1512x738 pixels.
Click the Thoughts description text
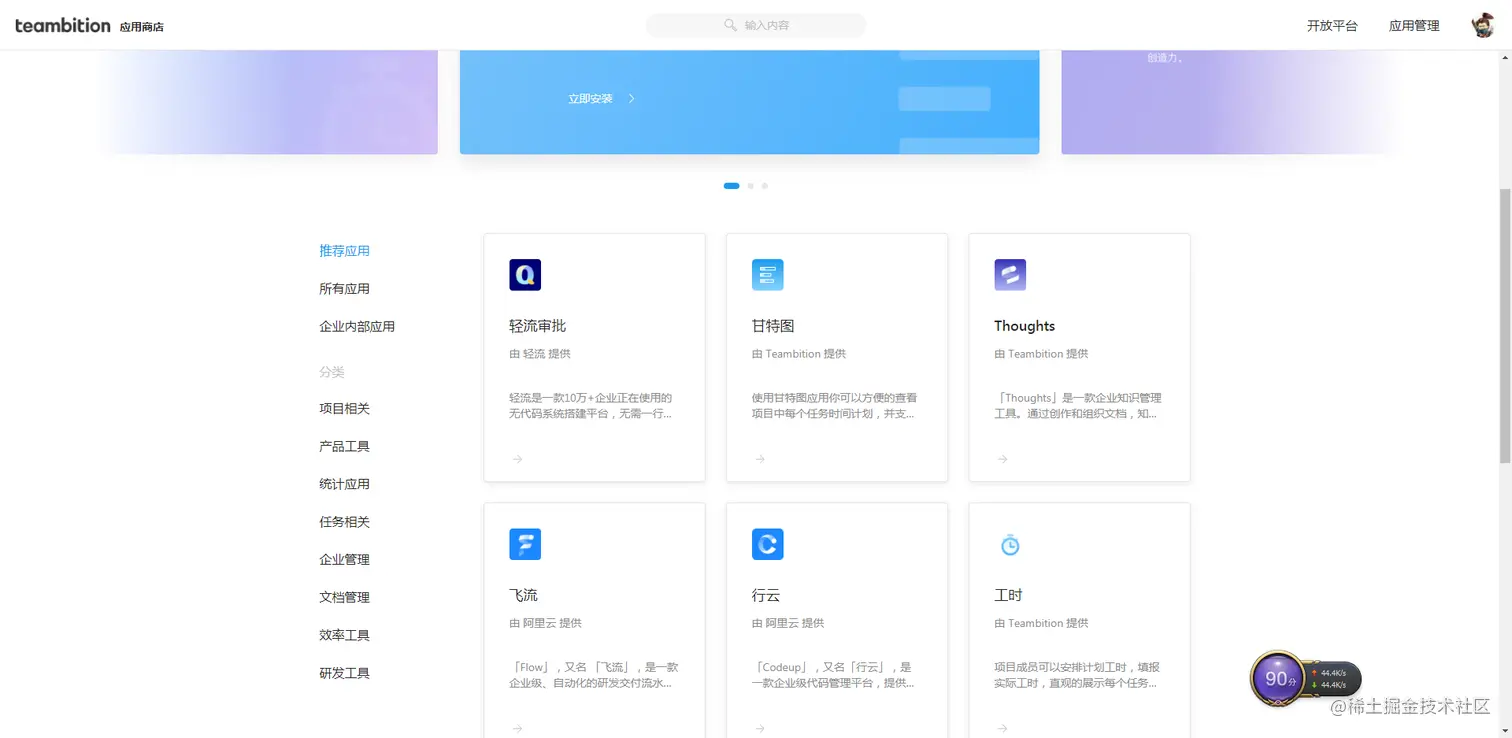(x=1078, y=406)
